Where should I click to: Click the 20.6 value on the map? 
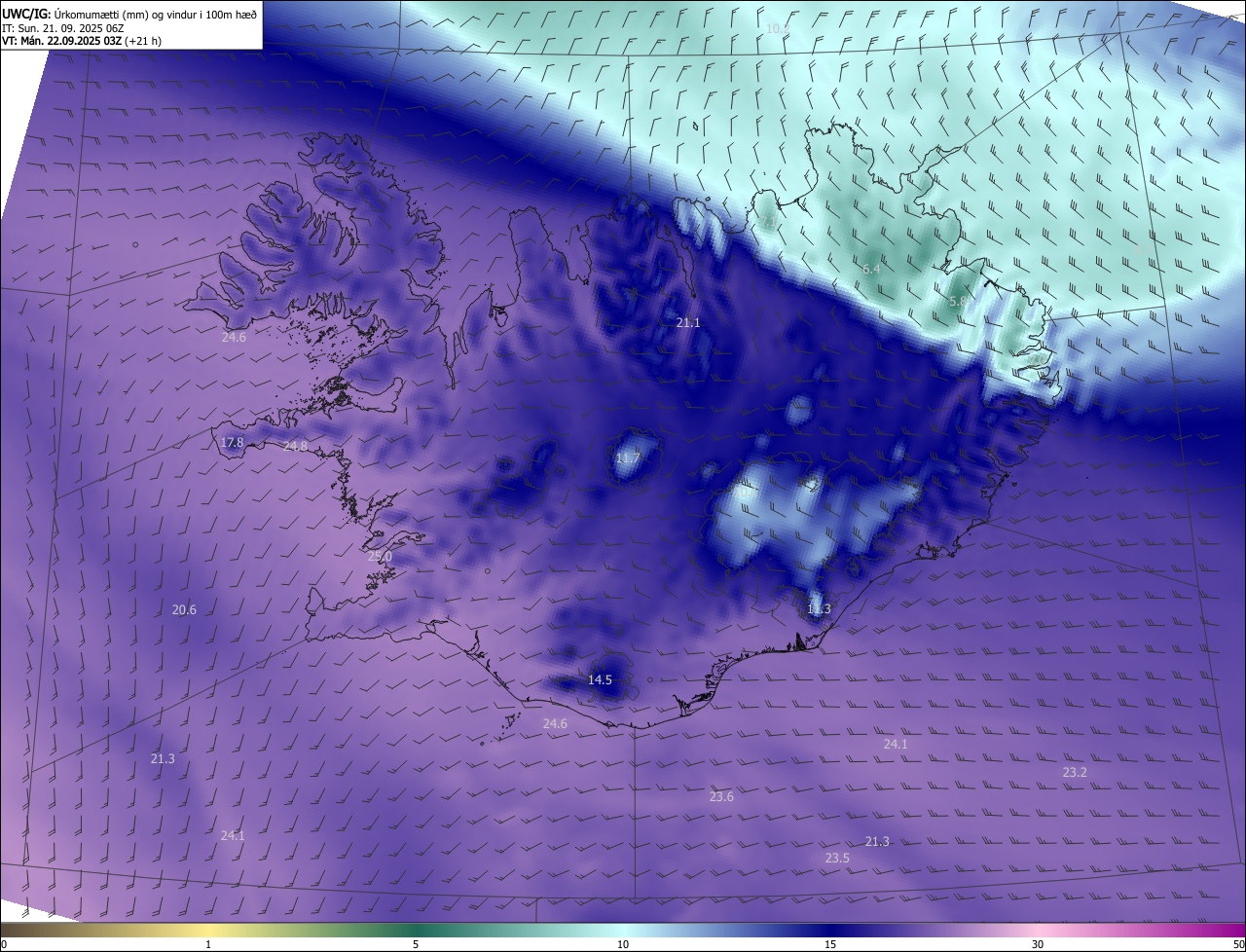pos(184,610)
